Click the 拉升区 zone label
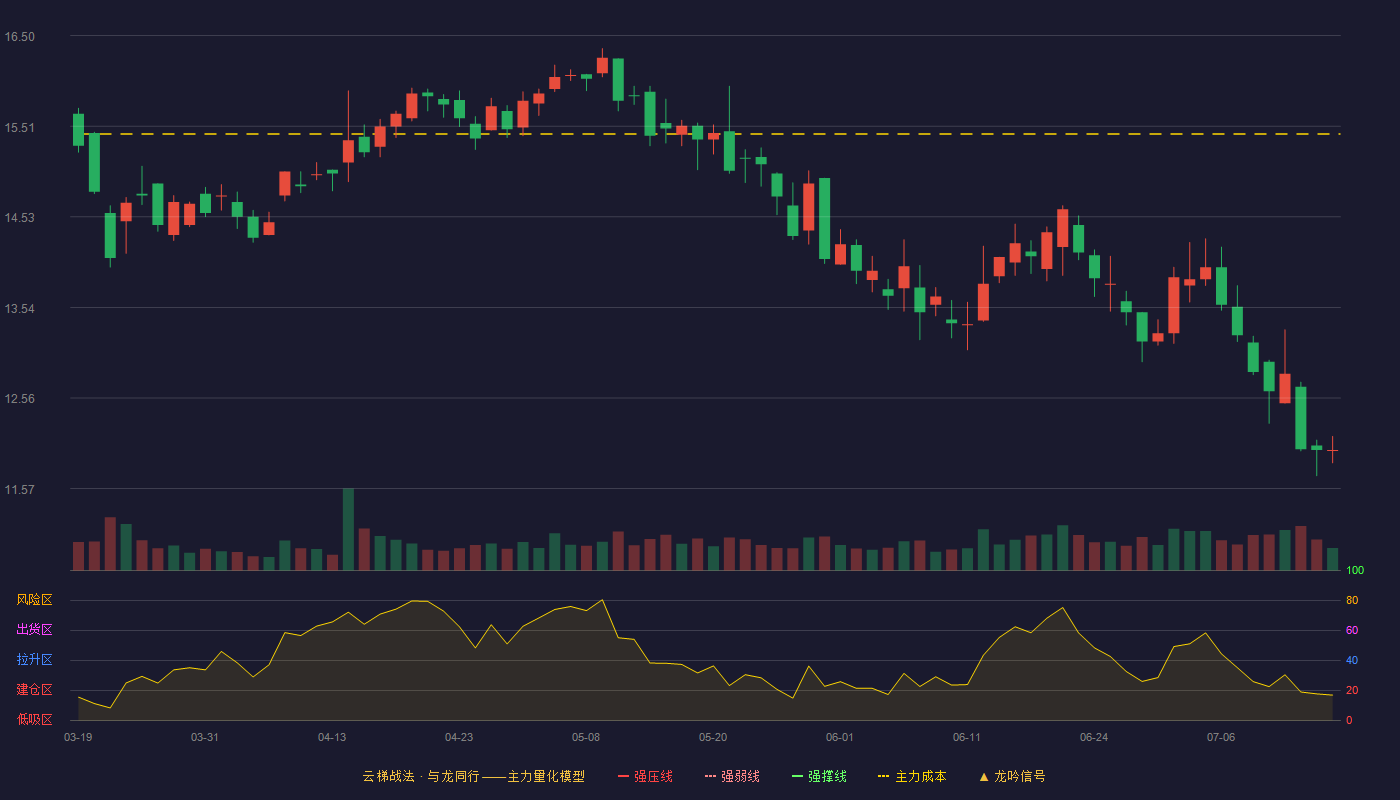 34,660
